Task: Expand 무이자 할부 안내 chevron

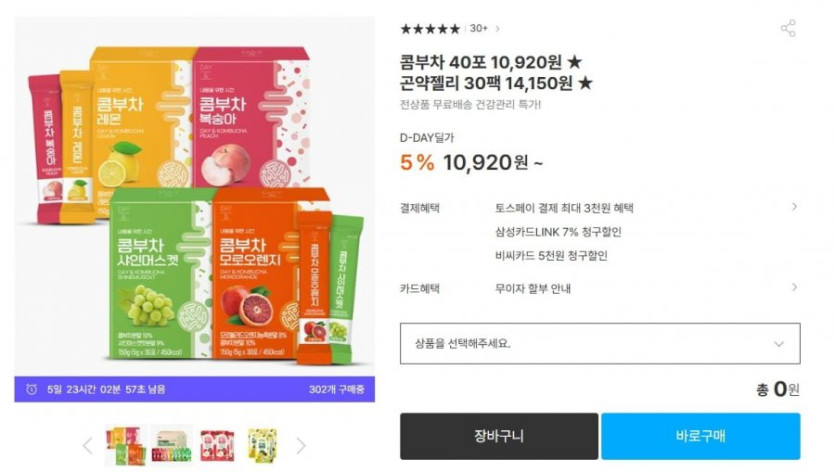Action: 794,288
